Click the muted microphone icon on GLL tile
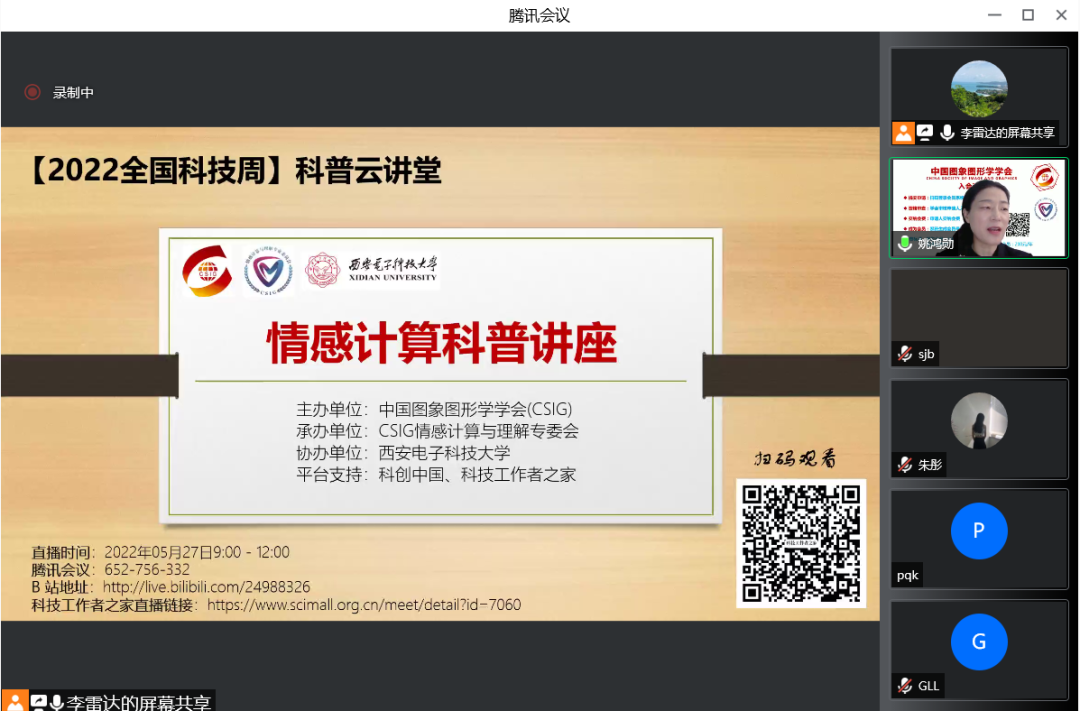This screenshot has width=1080, height=711. click(x=904, y=686)
